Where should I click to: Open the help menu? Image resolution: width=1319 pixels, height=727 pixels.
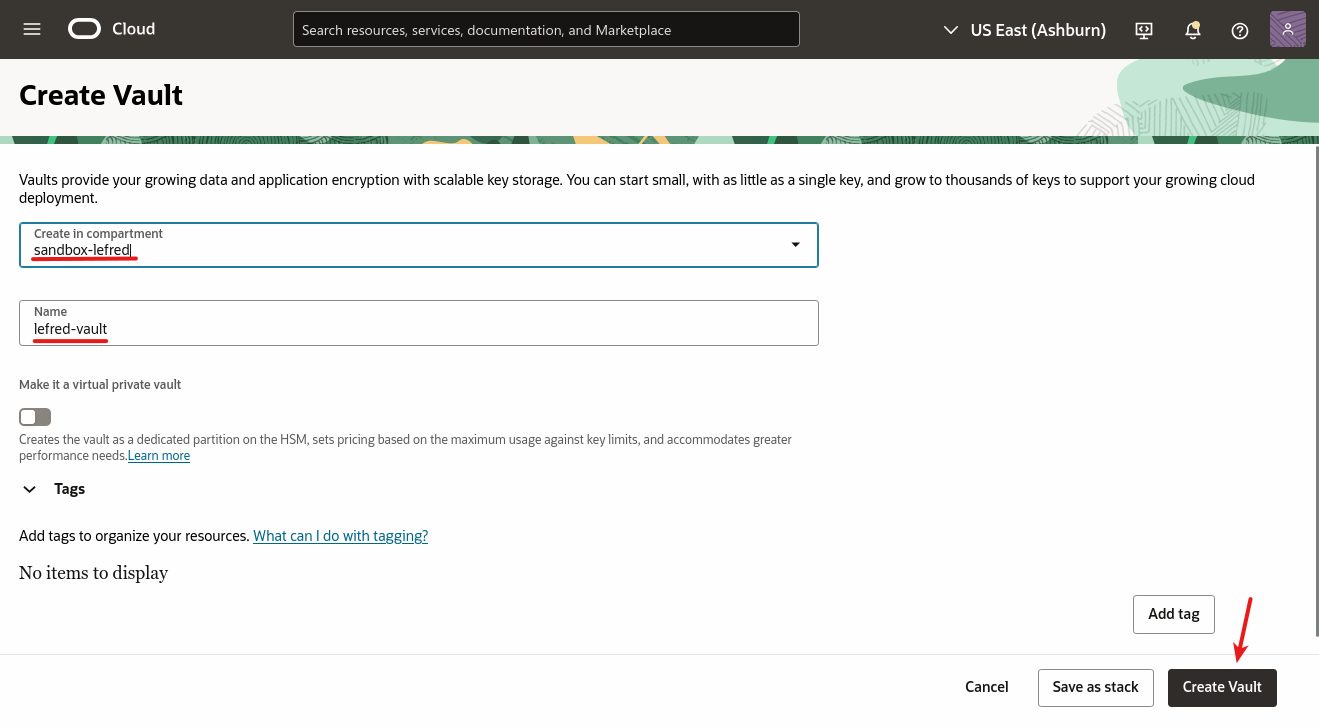1239,31
